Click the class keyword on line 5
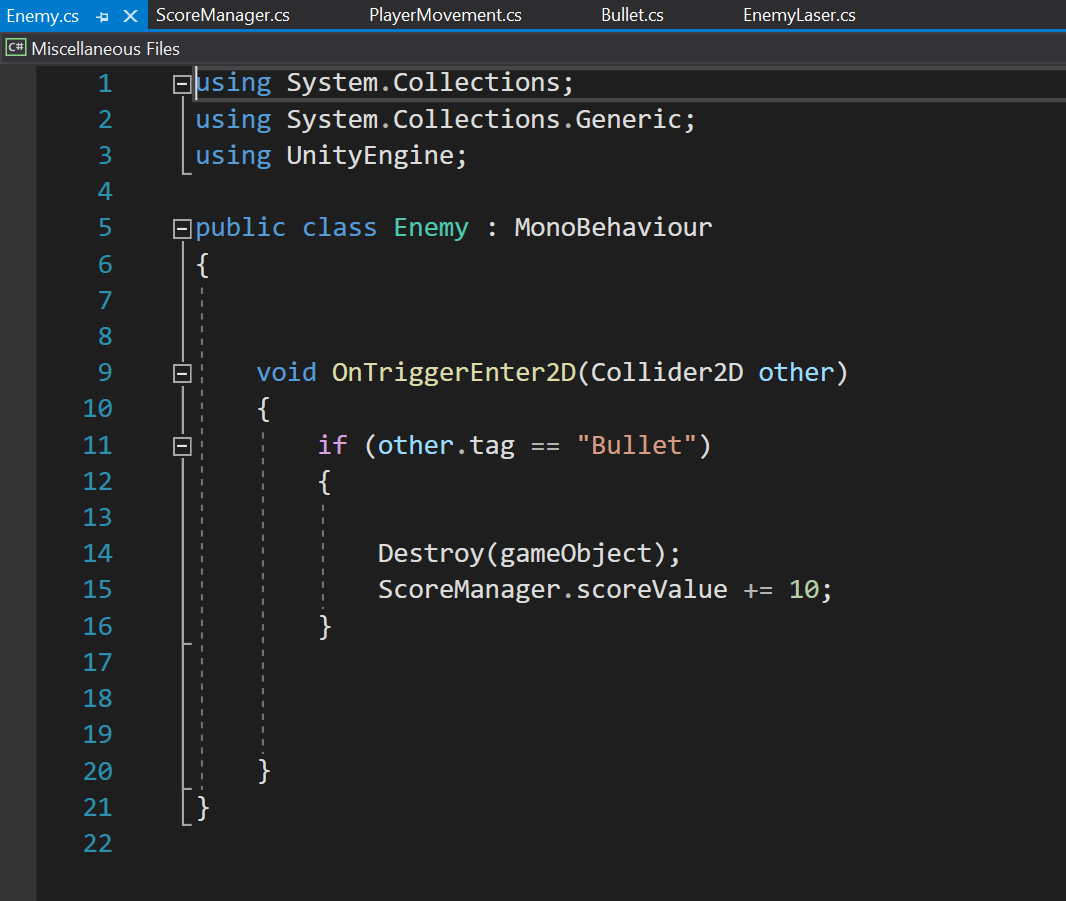The image size is (1066, 901). 339,227
